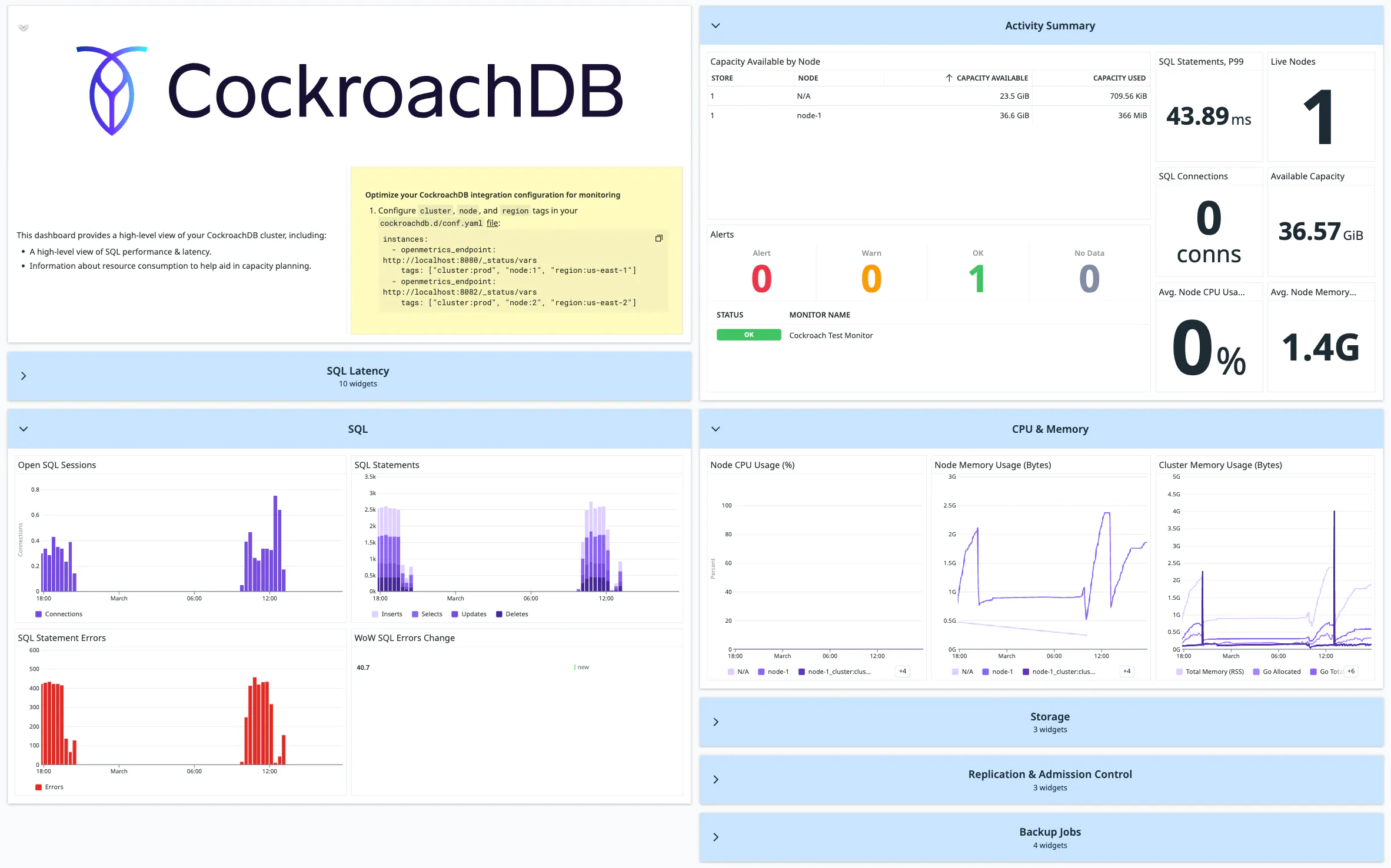Click the green OK status pill
The image size is (1391, 868).
pyautogui.click(x=748, y=335)
